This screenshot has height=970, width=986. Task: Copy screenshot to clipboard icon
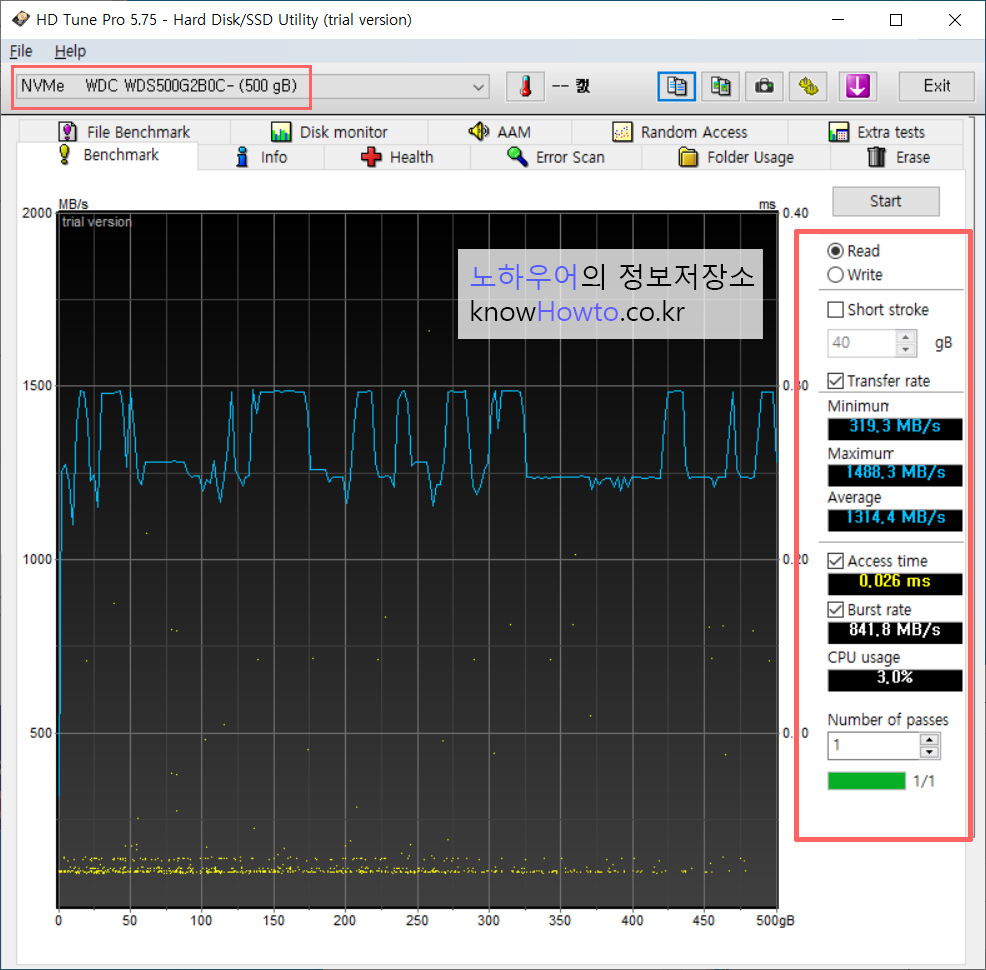point(720,86)
